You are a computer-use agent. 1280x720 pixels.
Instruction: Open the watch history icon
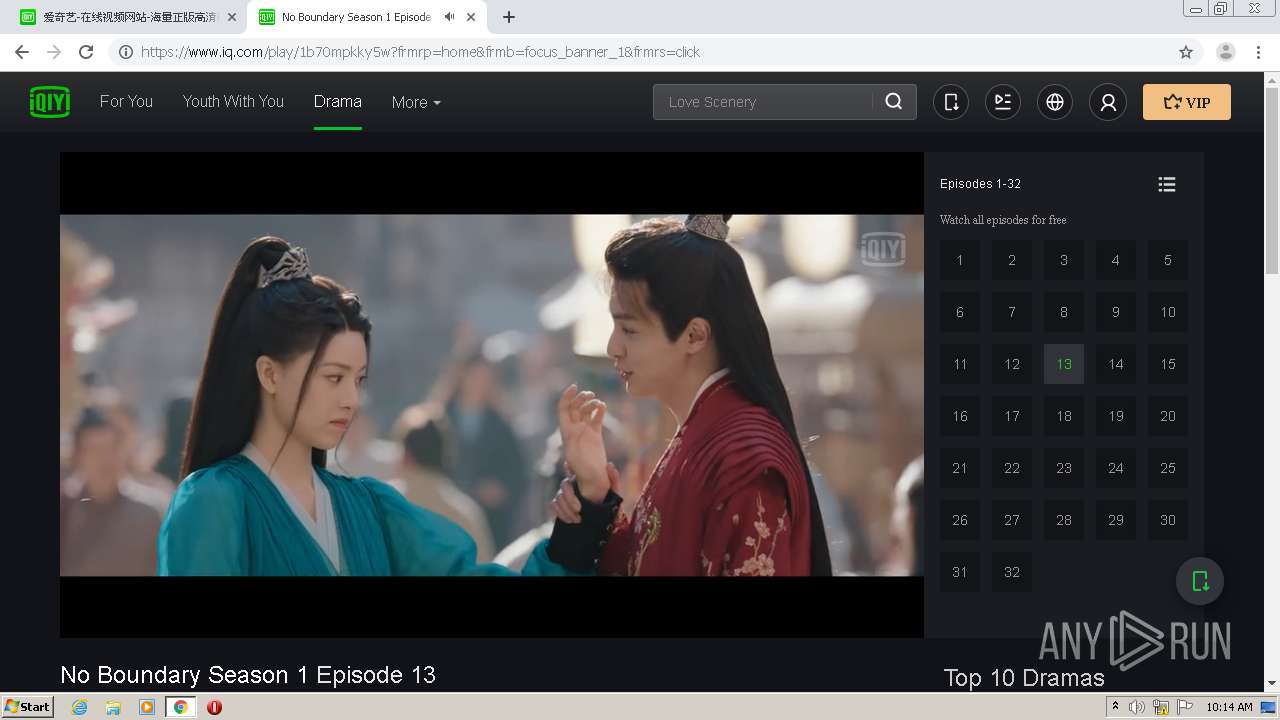(1003, 102)
